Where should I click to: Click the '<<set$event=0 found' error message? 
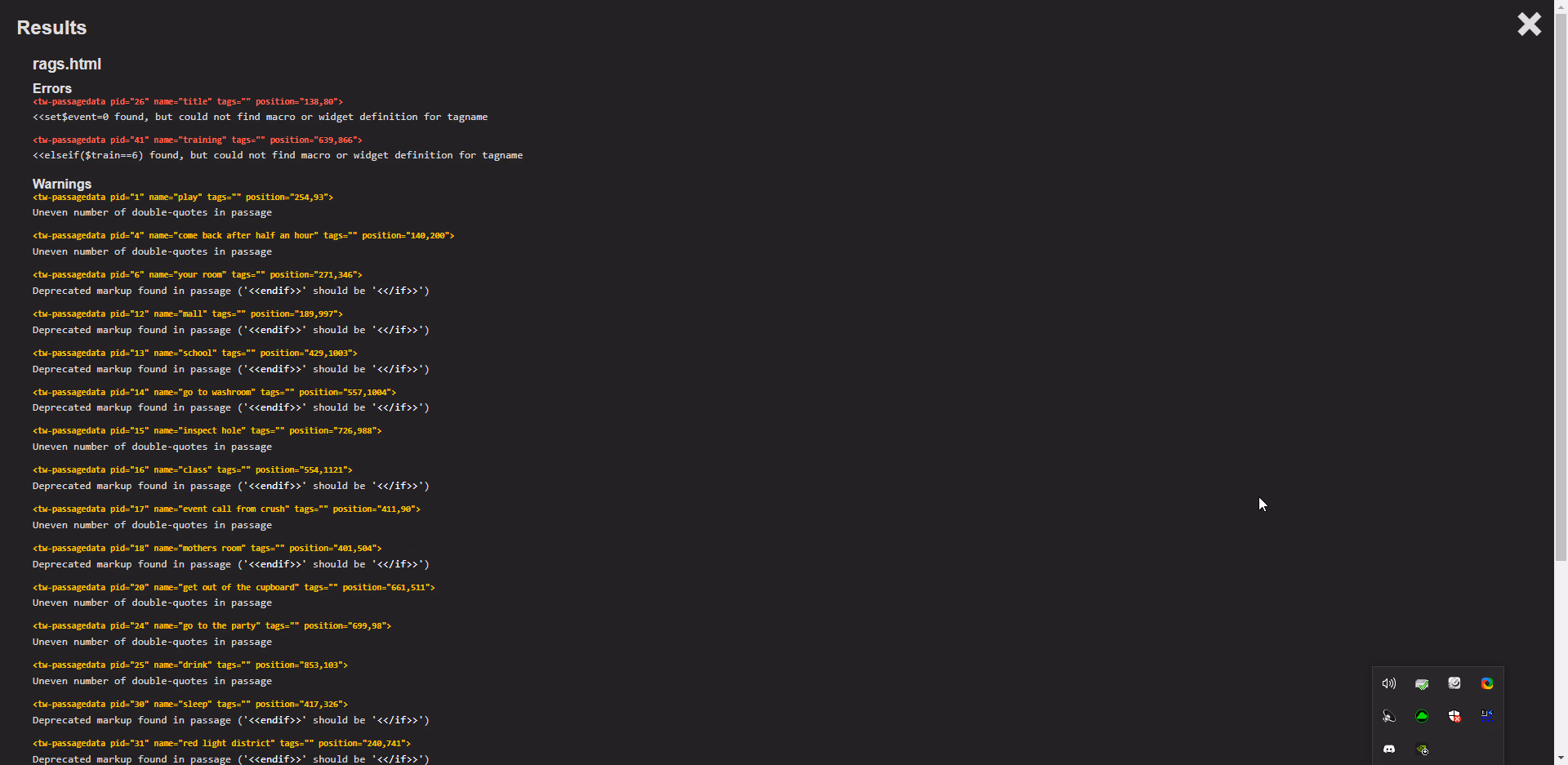tap(261, 117)
